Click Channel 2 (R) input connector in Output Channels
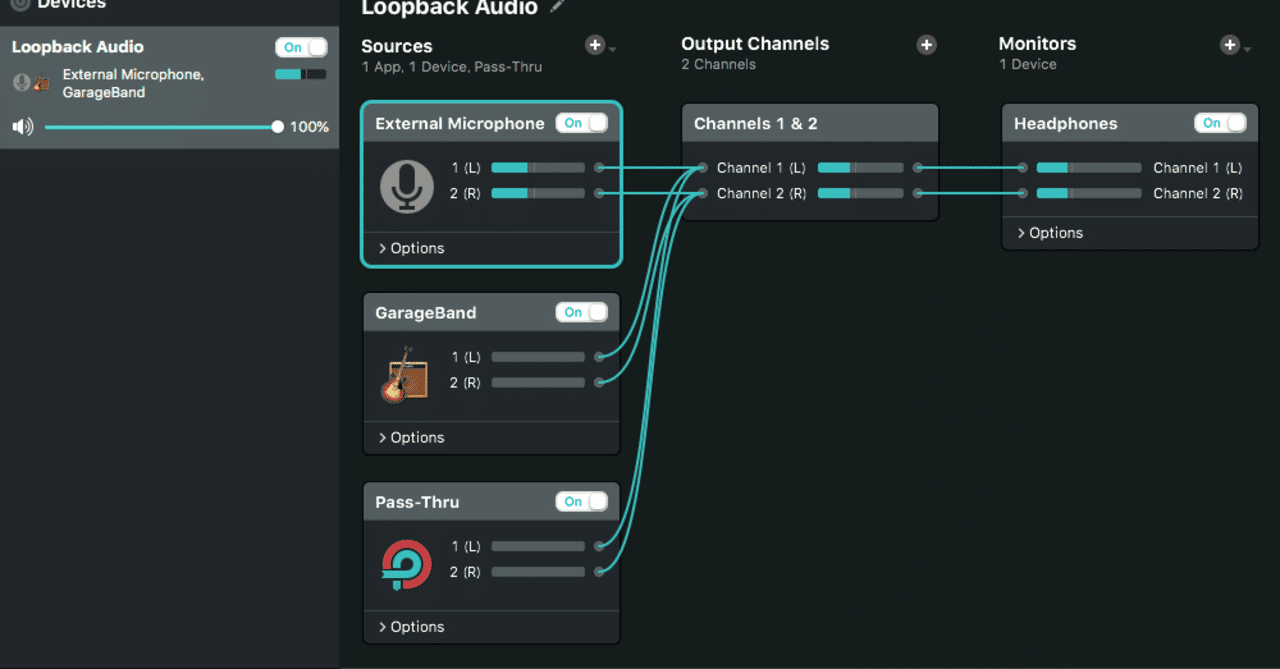The image size is (1280, 669). [x=703, y=193]
